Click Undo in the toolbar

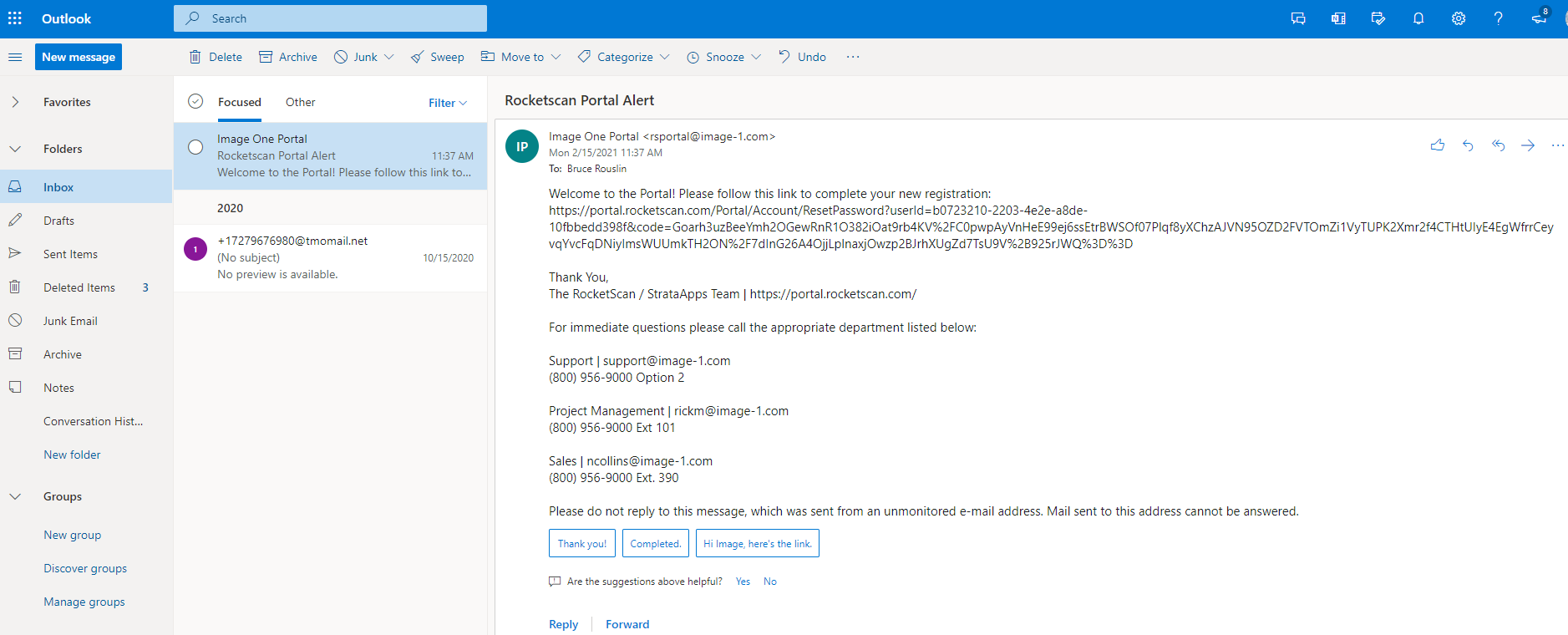point(802,57)
